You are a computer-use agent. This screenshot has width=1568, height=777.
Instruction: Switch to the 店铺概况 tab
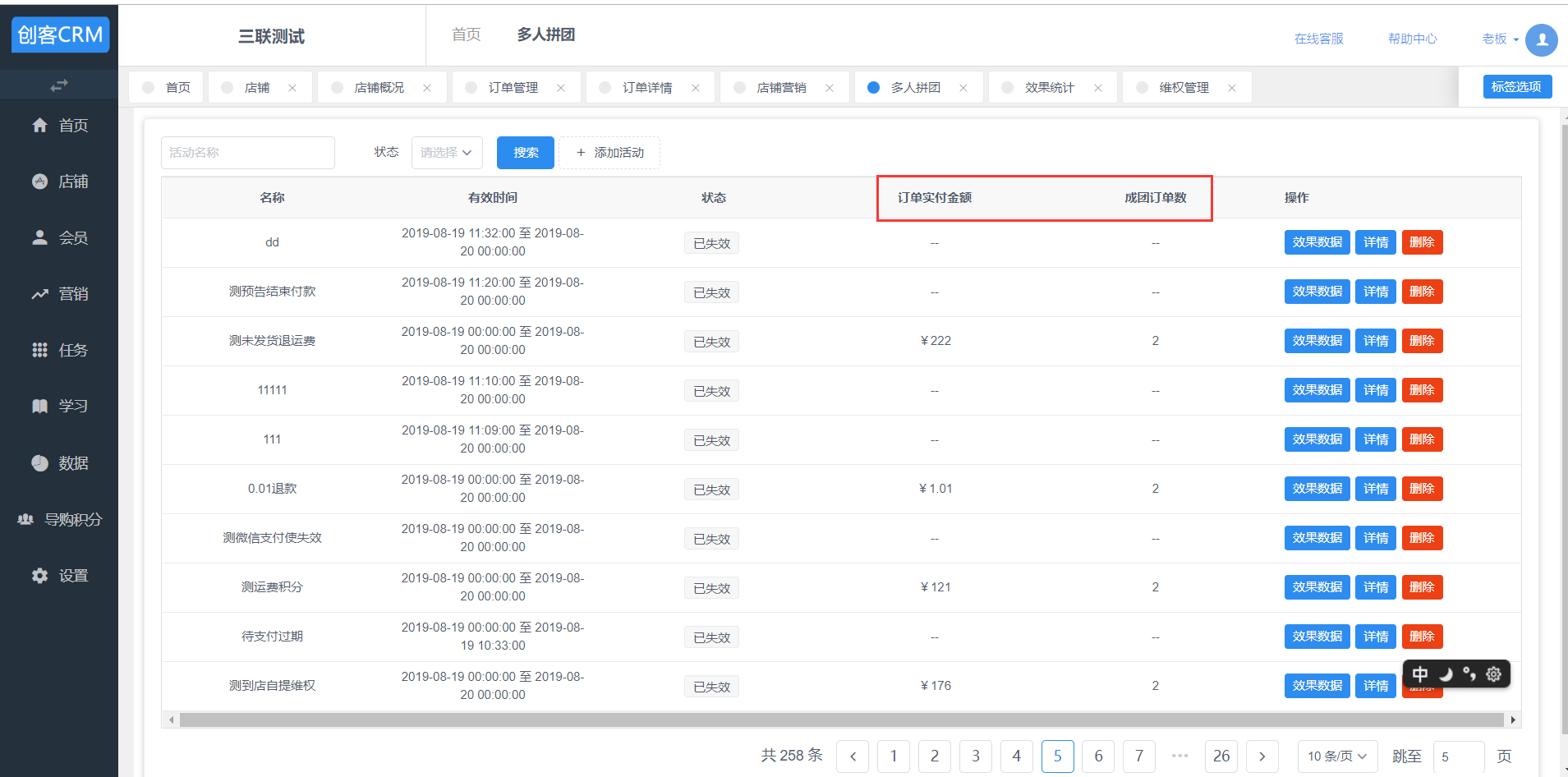(379, 88)
